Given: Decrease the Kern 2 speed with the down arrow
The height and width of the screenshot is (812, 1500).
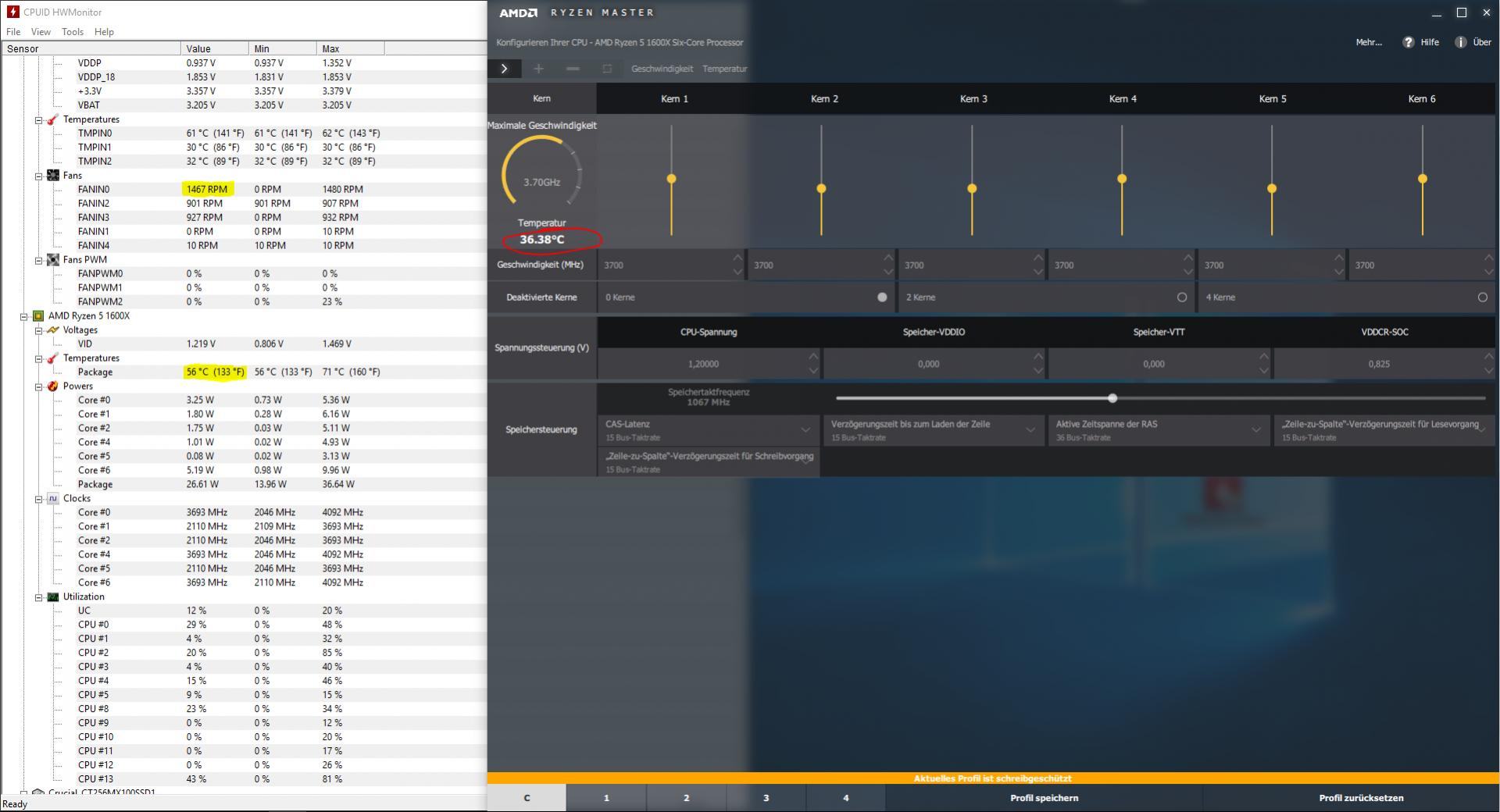Looking at the screenshot, I should (x=888, y=272).
